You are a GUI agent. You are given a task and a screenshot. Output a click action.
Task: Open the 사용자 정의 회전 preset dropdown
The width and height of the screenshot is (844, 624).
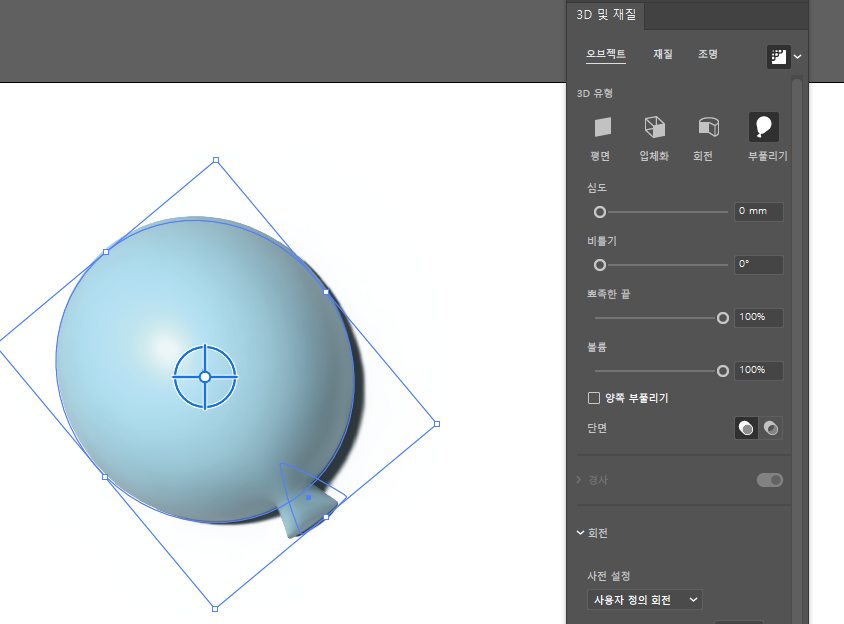[x=643, y=599]
